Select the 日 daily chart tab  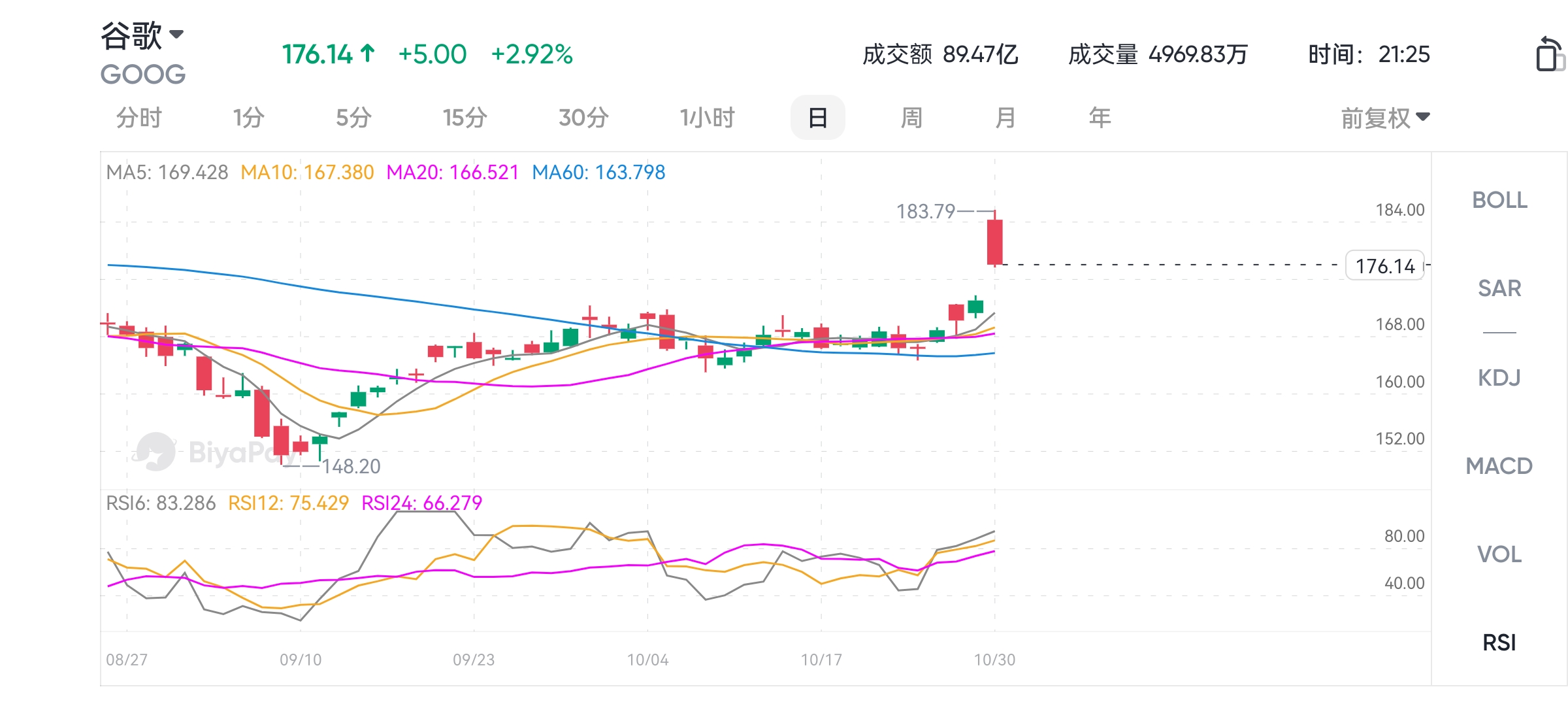(818, 118)
